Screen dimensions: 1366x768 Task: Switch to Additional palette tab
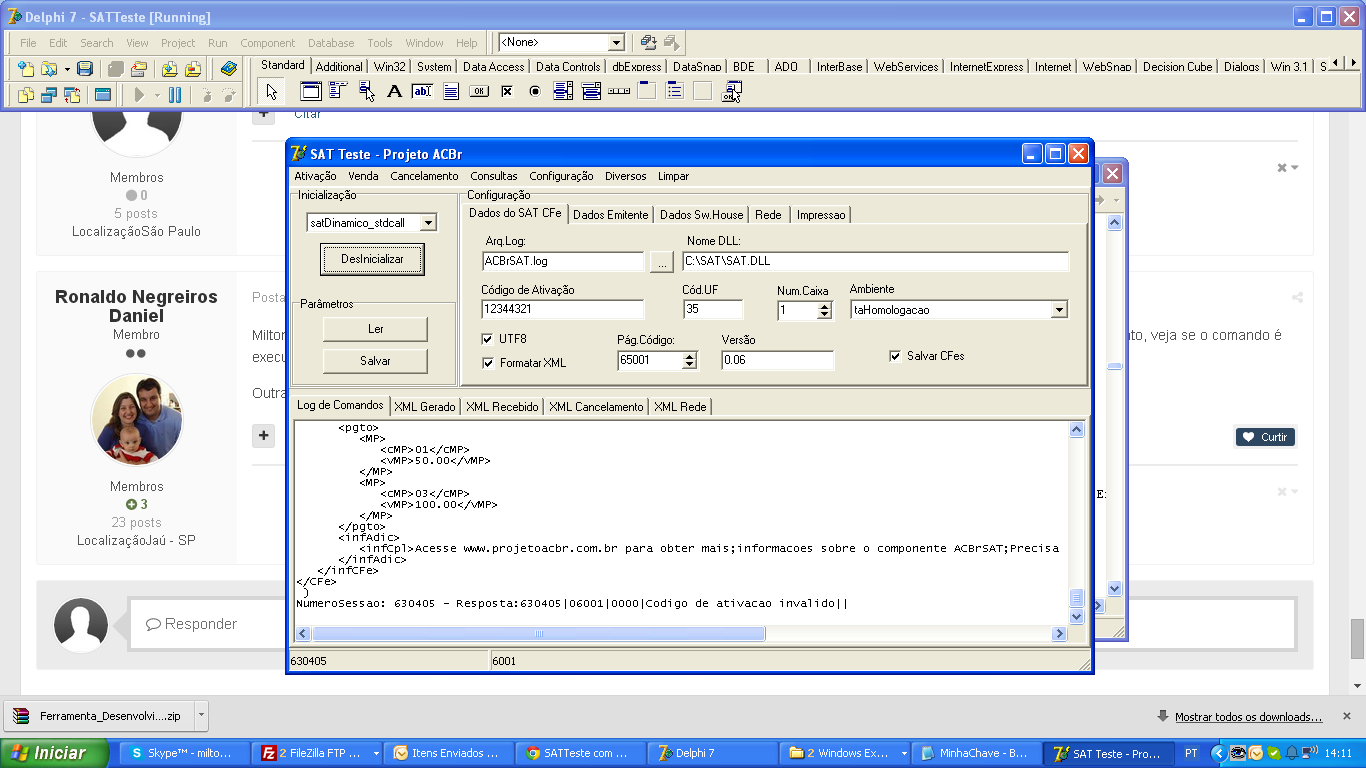pos(339,67)
